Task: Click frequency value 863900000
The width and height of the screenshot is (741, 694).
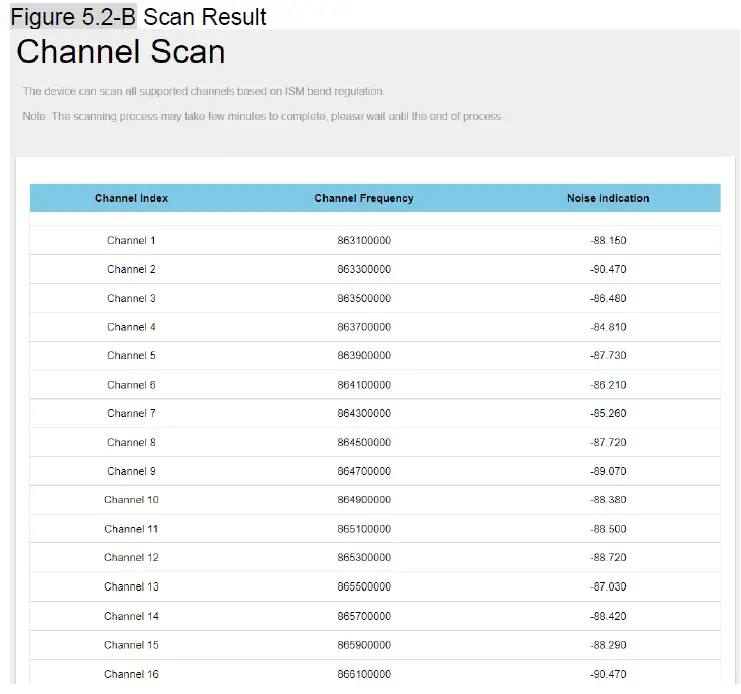Action: (364, 355)
